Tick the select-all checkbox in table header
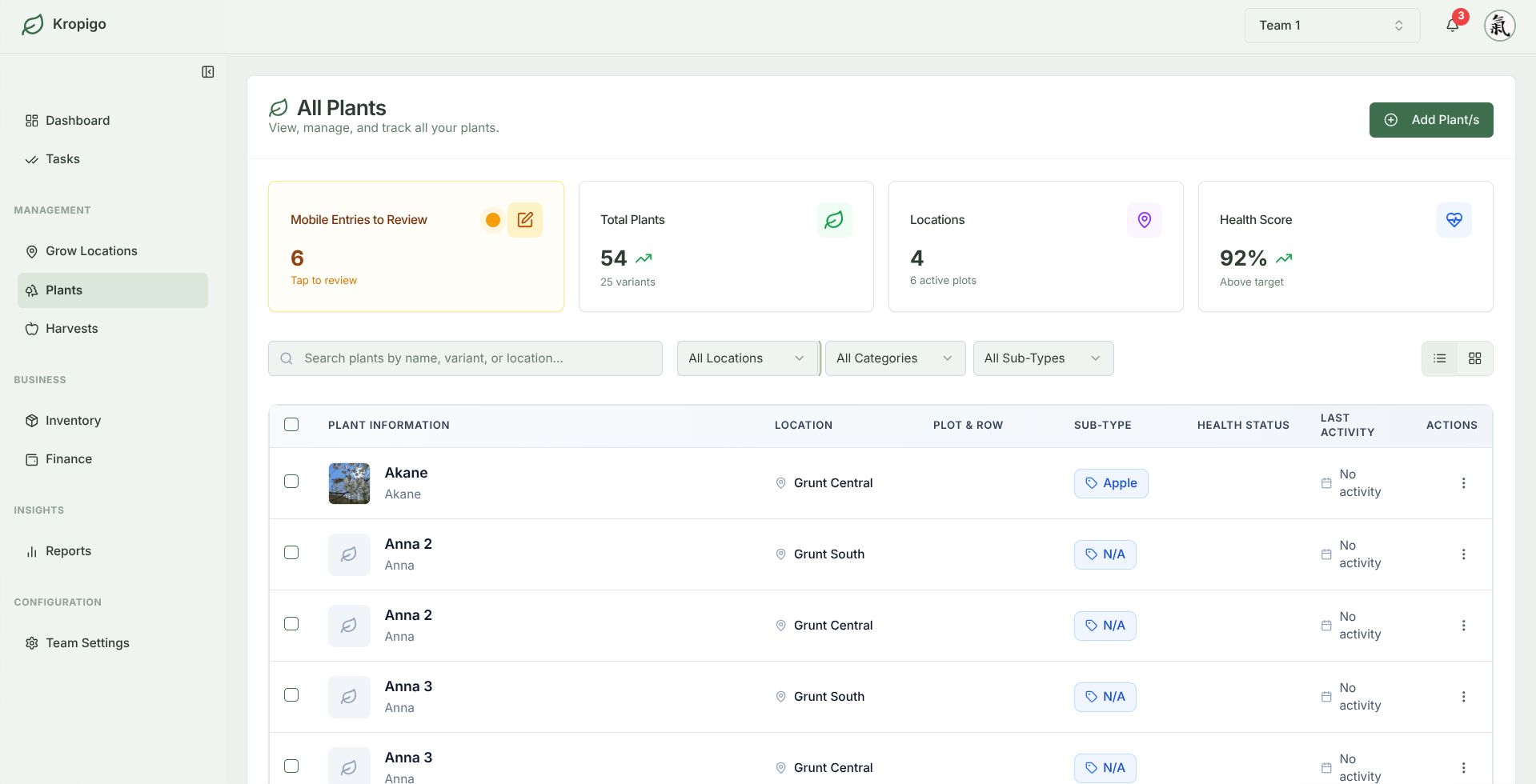The image size is (1536, 784). tap(291, 425)
